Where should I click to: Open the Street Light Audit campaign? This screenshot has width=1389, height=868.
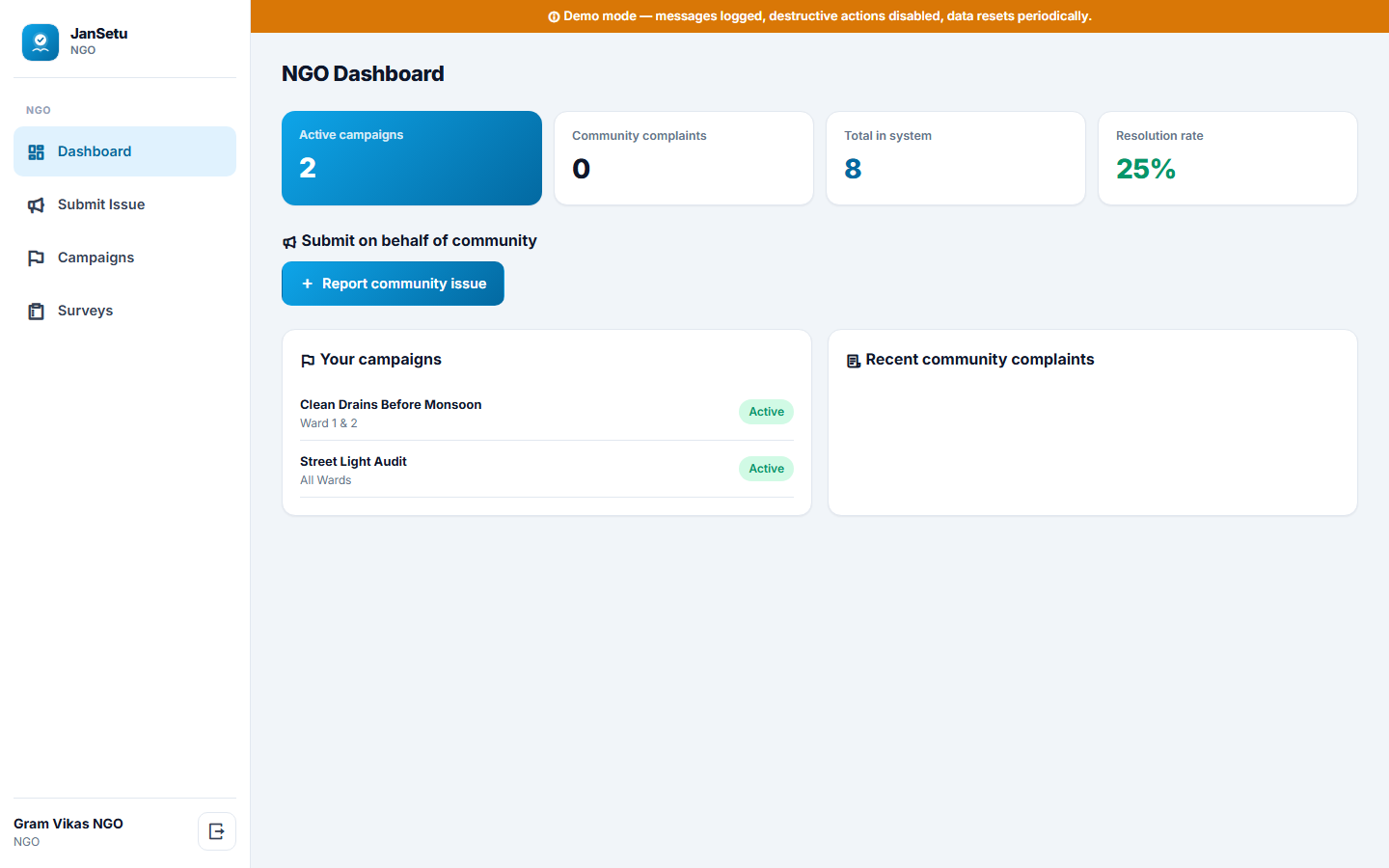[547, 470]
